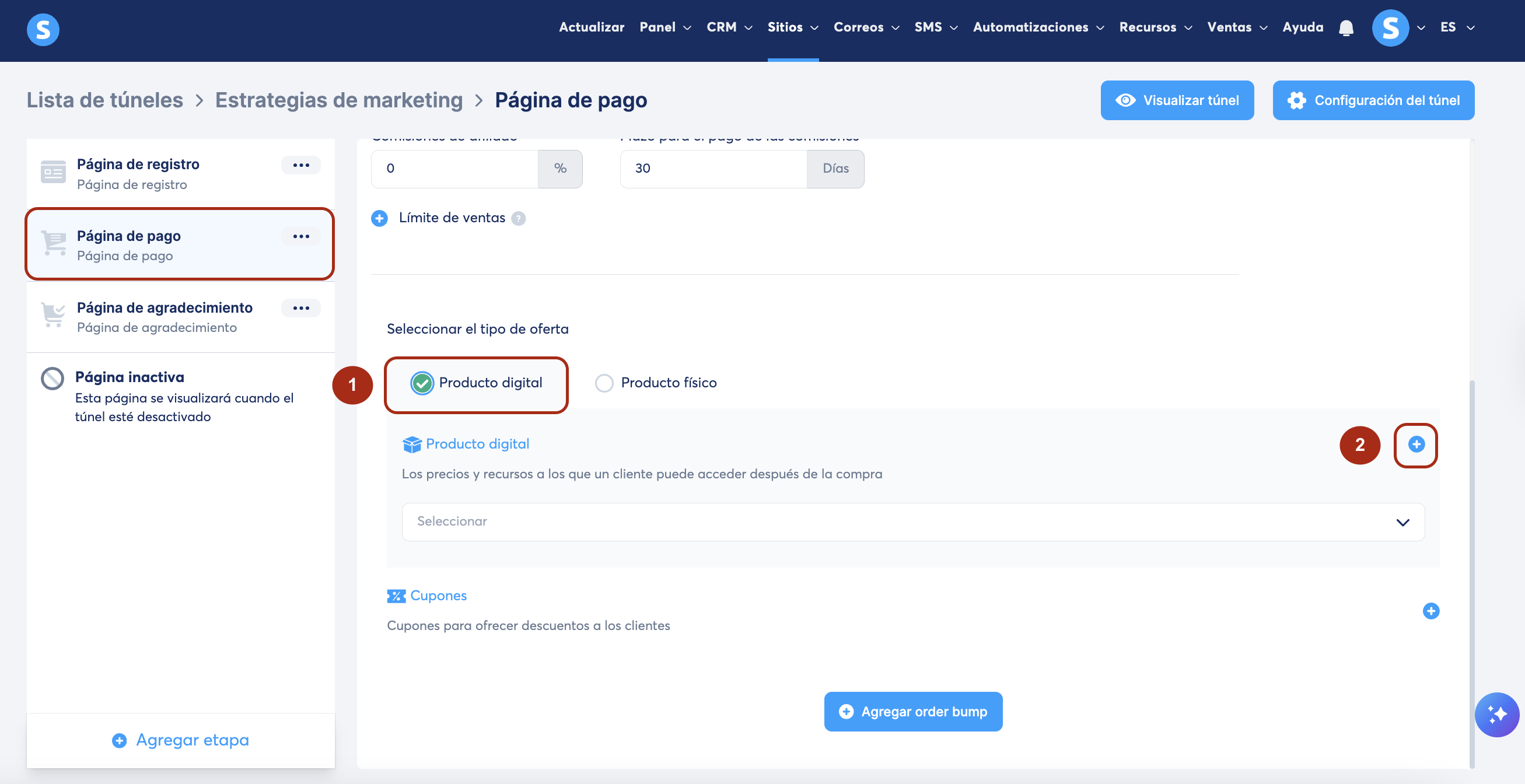Open the AI assistant sparkle button
The image size is (1525, 784).
point(1496,714)
